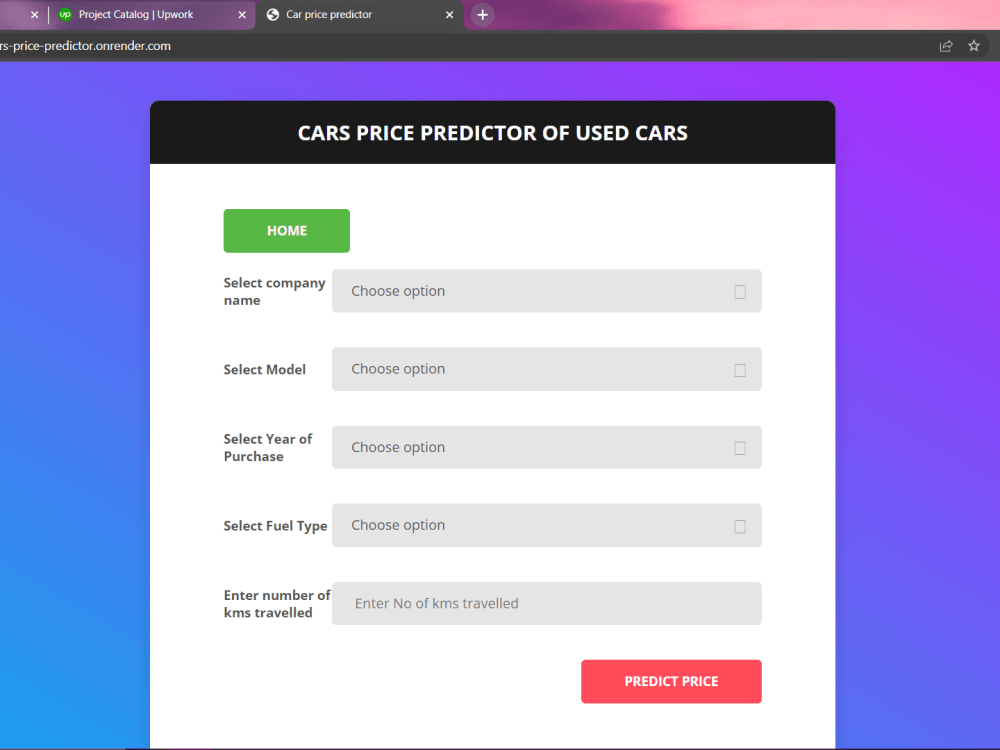
Task: Open a new browser tab with the plus icon
Action: (x=481, y=15)
